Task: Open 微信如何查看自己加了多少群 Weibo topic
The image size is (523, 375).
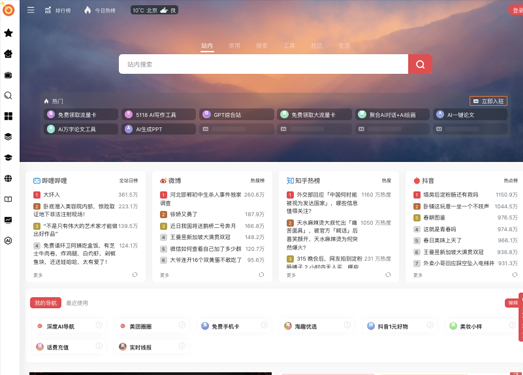Action: pyautogui.click(x=205, y=249)
